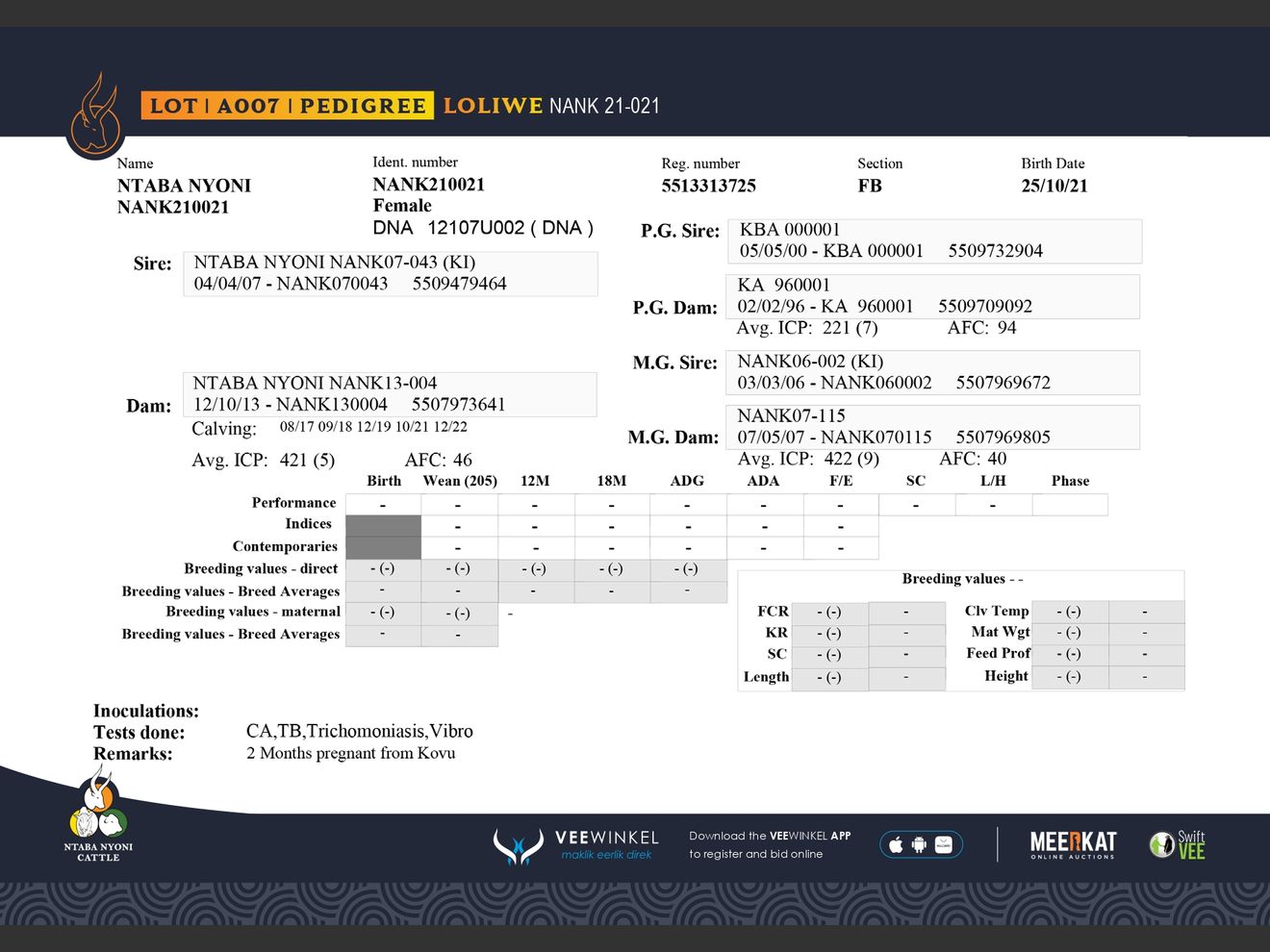Tap the Apple App Store icon
The width and height of the screenshot is (1270, 952).
click(x=896, y=845)
